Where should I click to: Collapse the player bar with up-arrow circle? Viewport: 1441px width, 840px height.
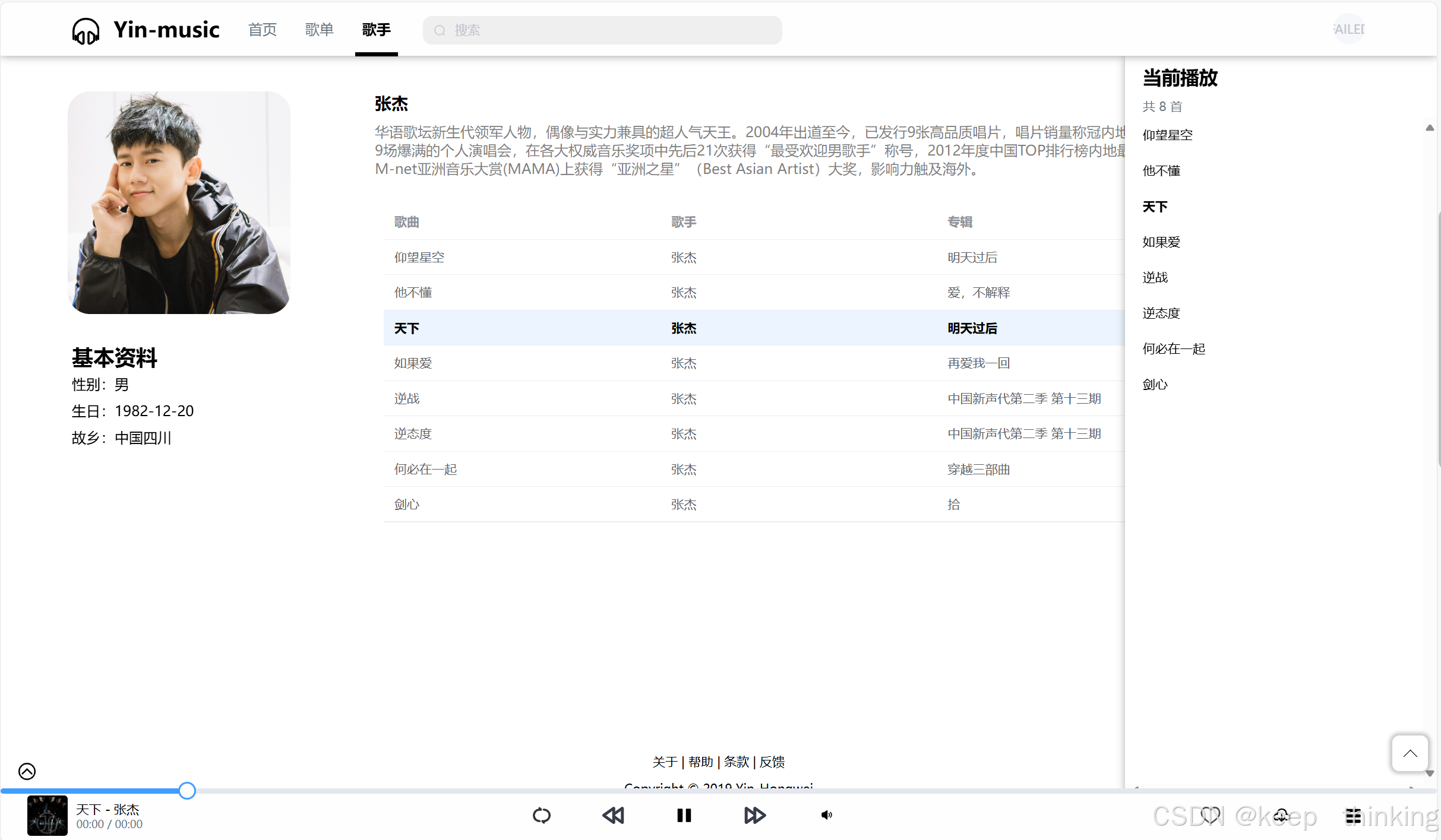(x=27, y=771)
